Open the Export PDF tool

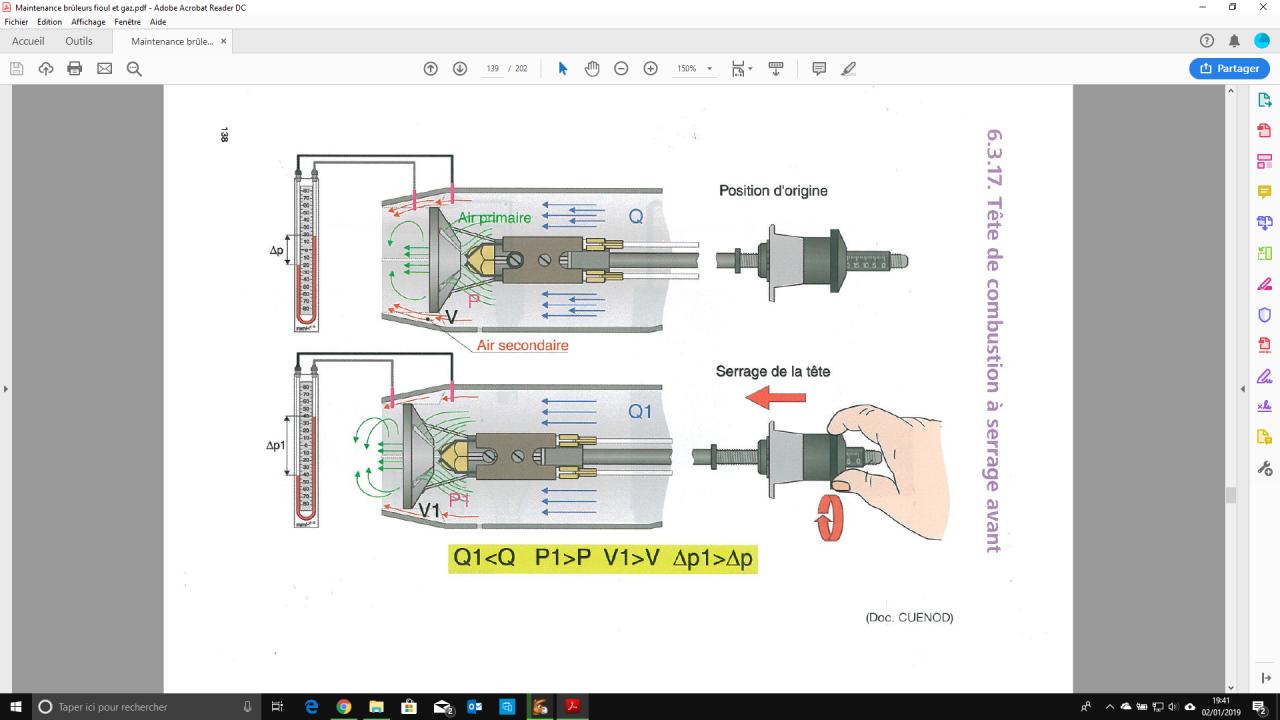(1264, 100)
